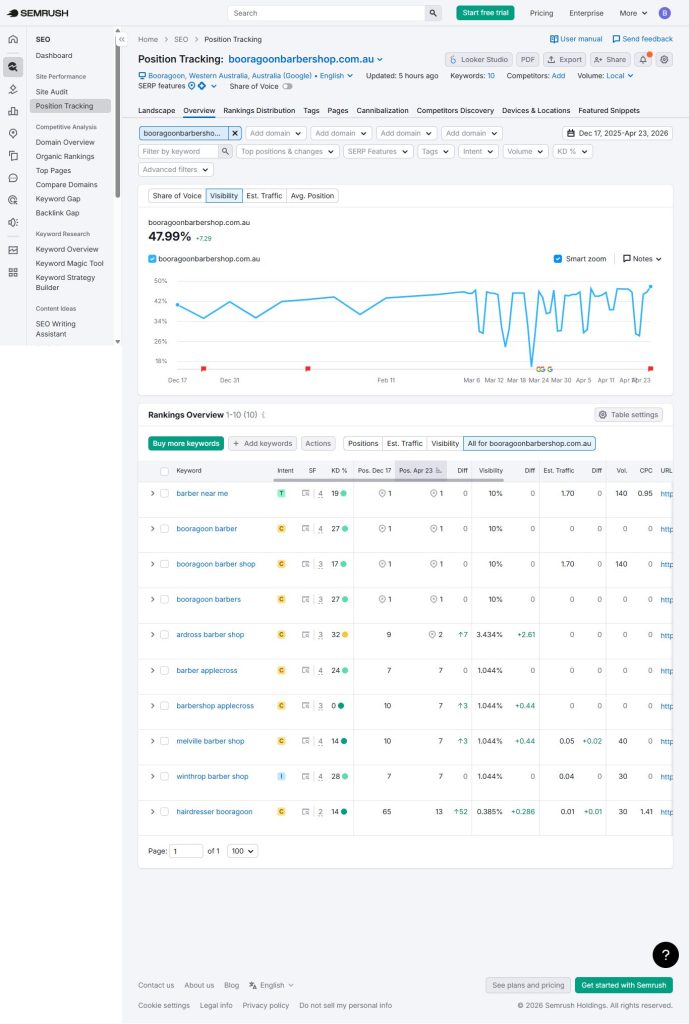689x1024 pixels.
Task: Open the Intent filter dropdown
Action: pos(479,152)
